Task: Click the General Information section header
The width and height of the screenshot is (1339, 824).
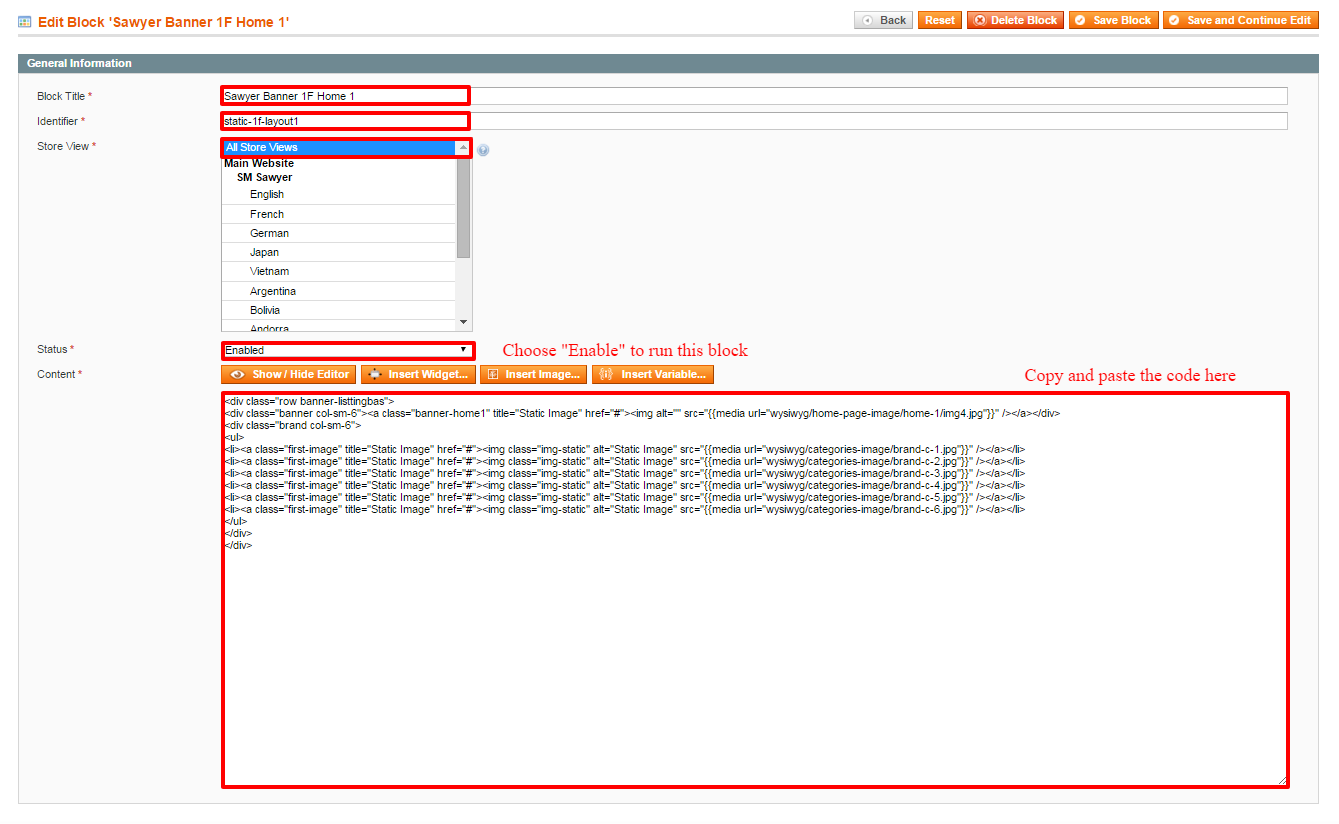Action: click(x=668, y=63)
